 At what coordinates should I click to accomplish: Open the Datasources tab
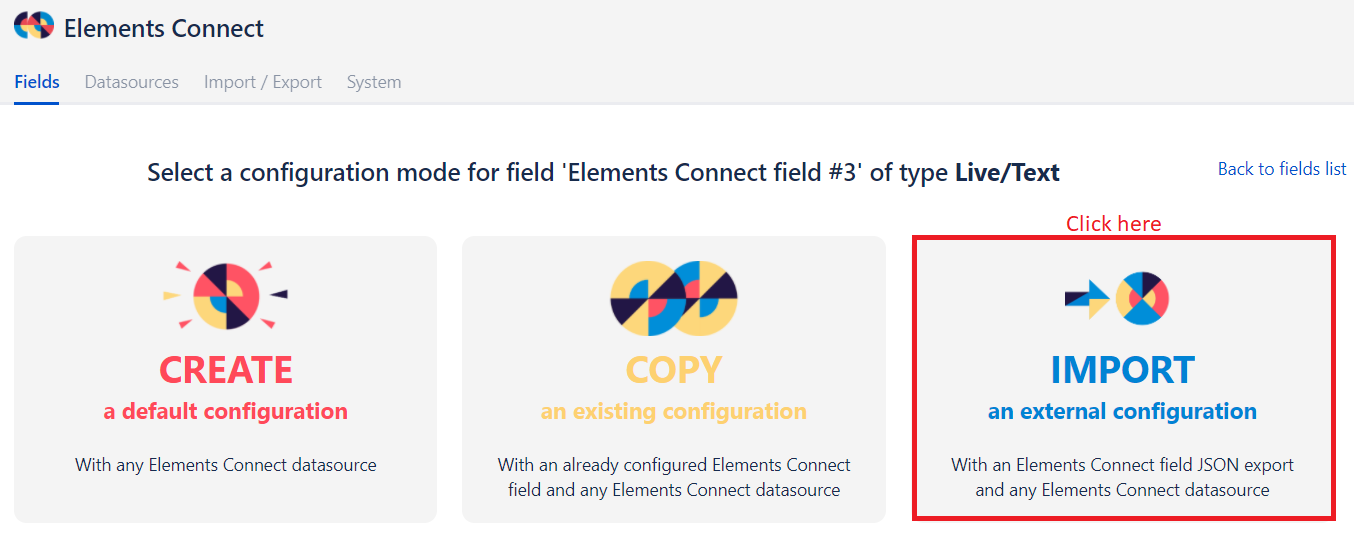[x=131, y=82]
